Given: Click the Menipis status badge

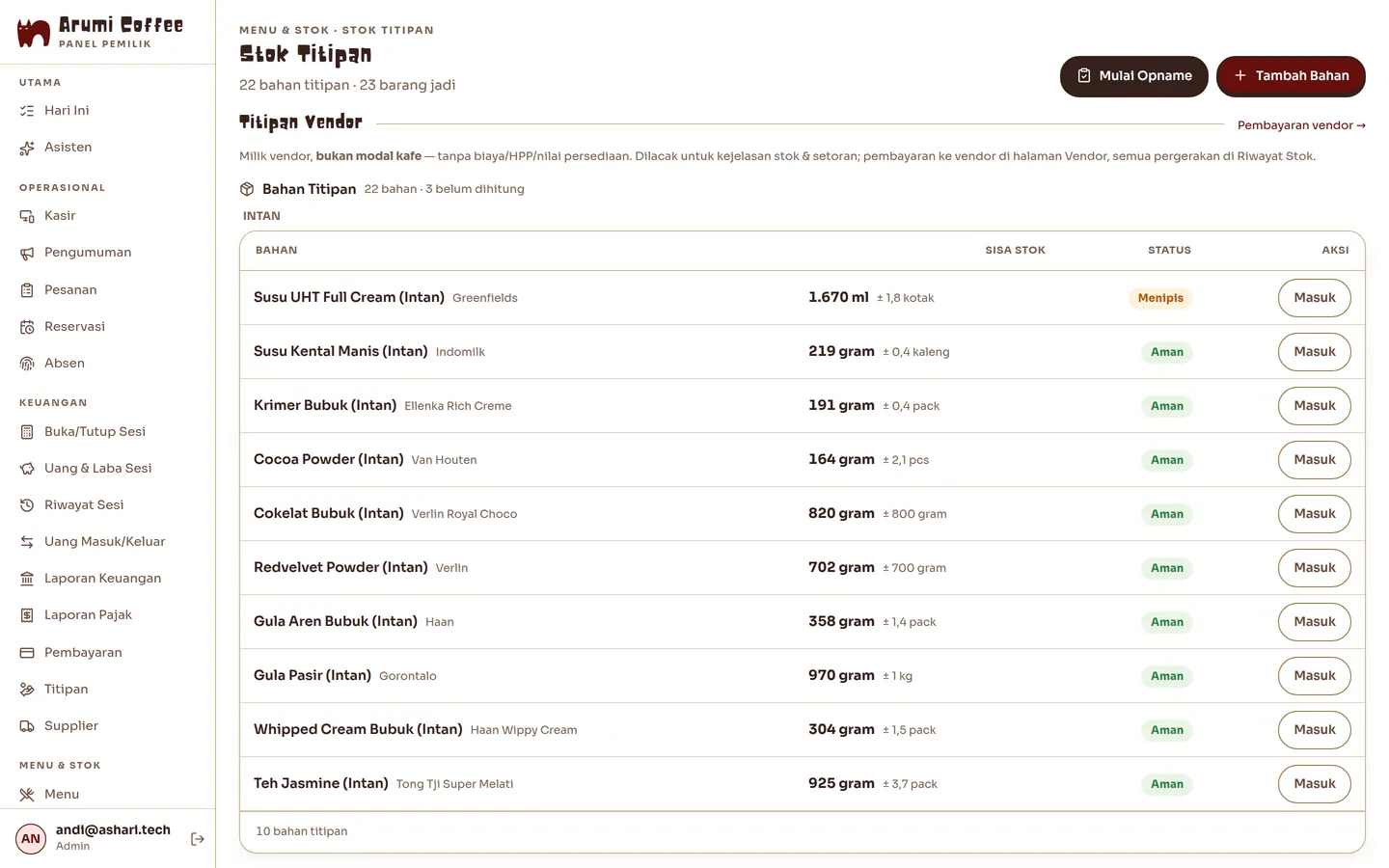Looking at the screenshot, I should pos(1160,298).
